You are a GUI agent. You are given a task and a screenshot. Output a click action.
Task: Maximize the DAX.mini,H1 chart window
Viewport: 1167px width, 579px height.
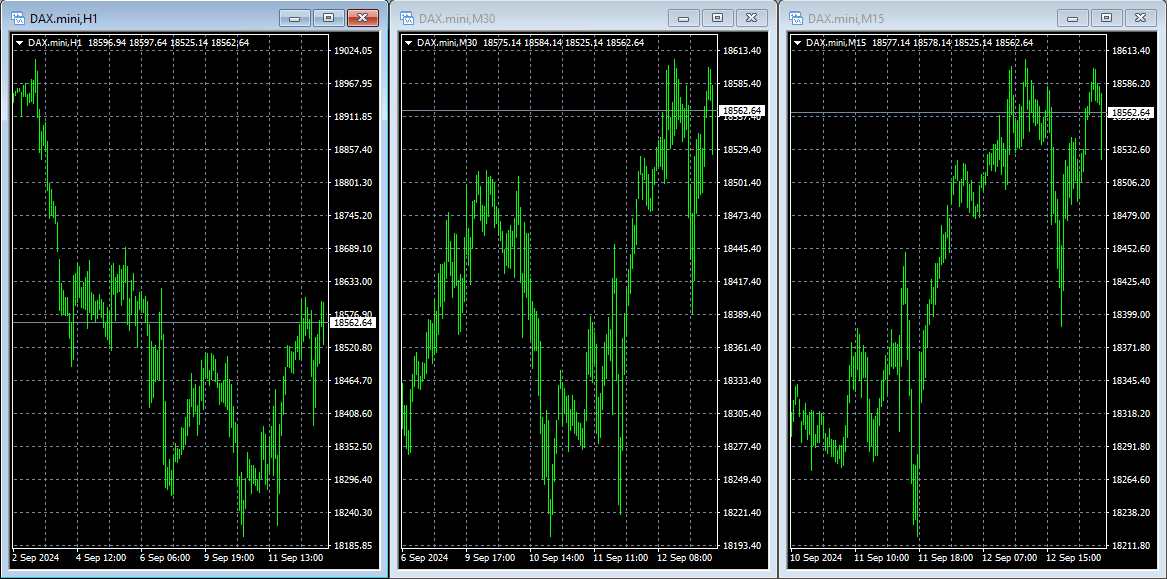[328, 18]
